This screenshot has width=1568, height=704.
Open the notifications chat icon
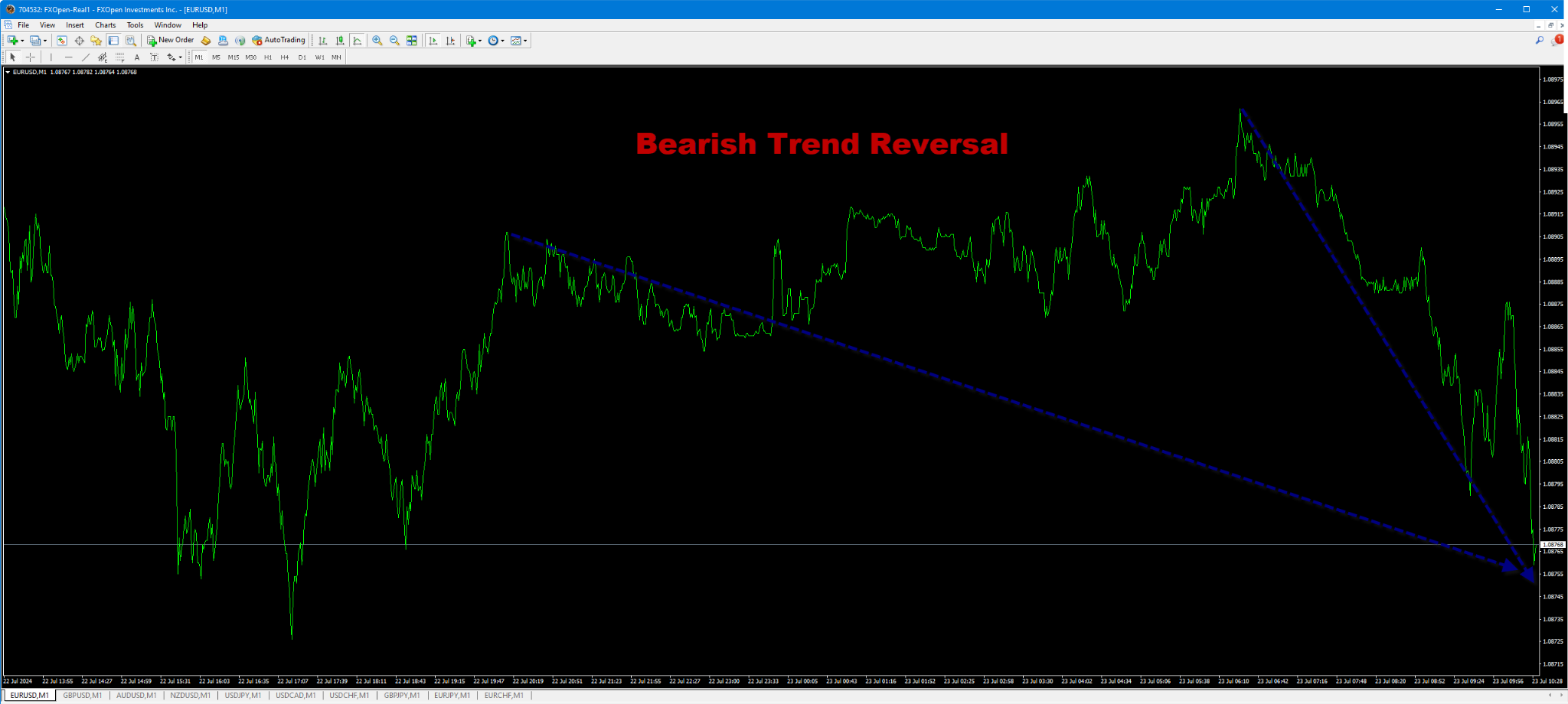click(1557, 41)
